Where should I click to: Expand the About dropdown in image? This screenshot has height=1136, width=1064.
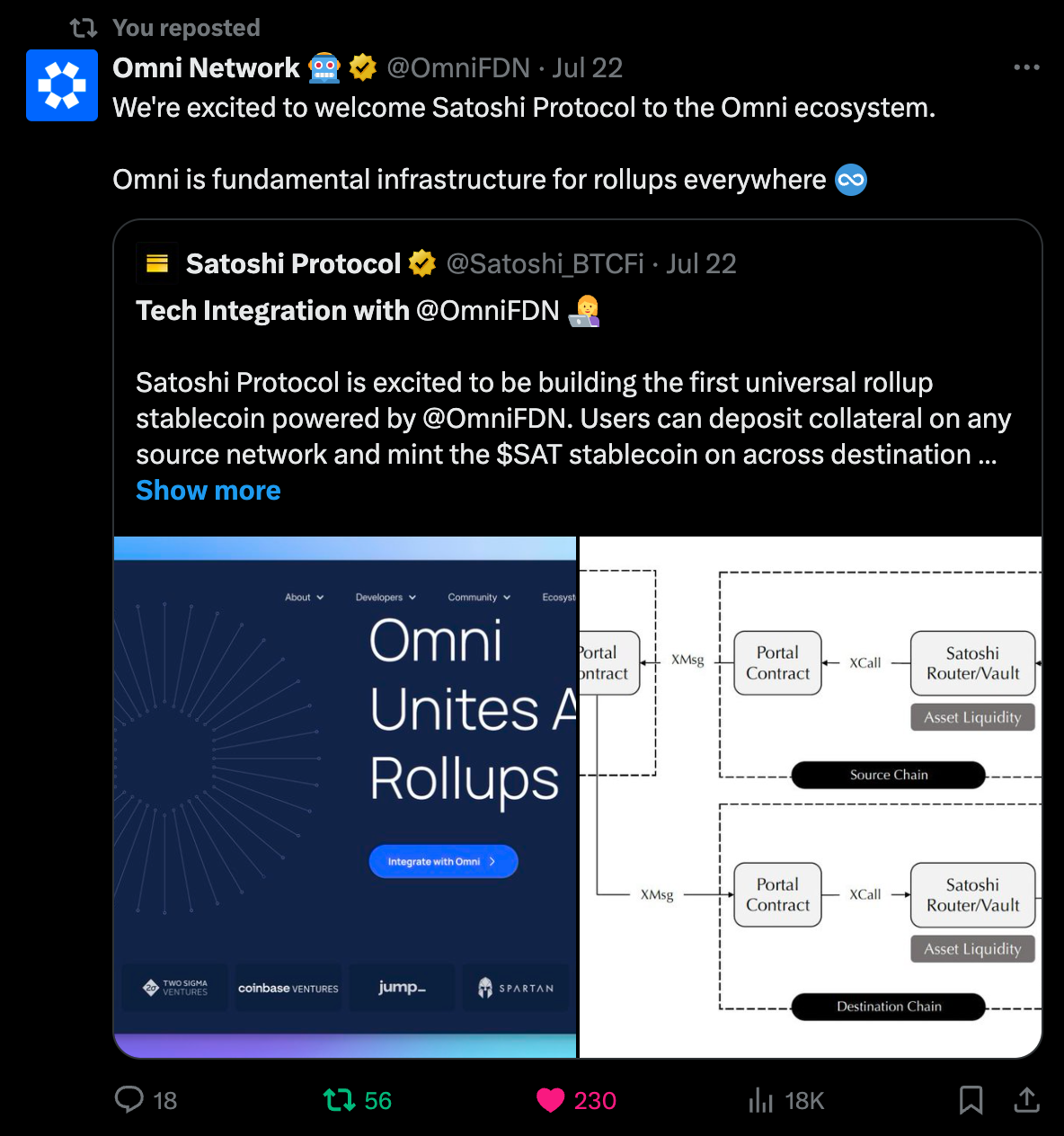pos(304,597)
